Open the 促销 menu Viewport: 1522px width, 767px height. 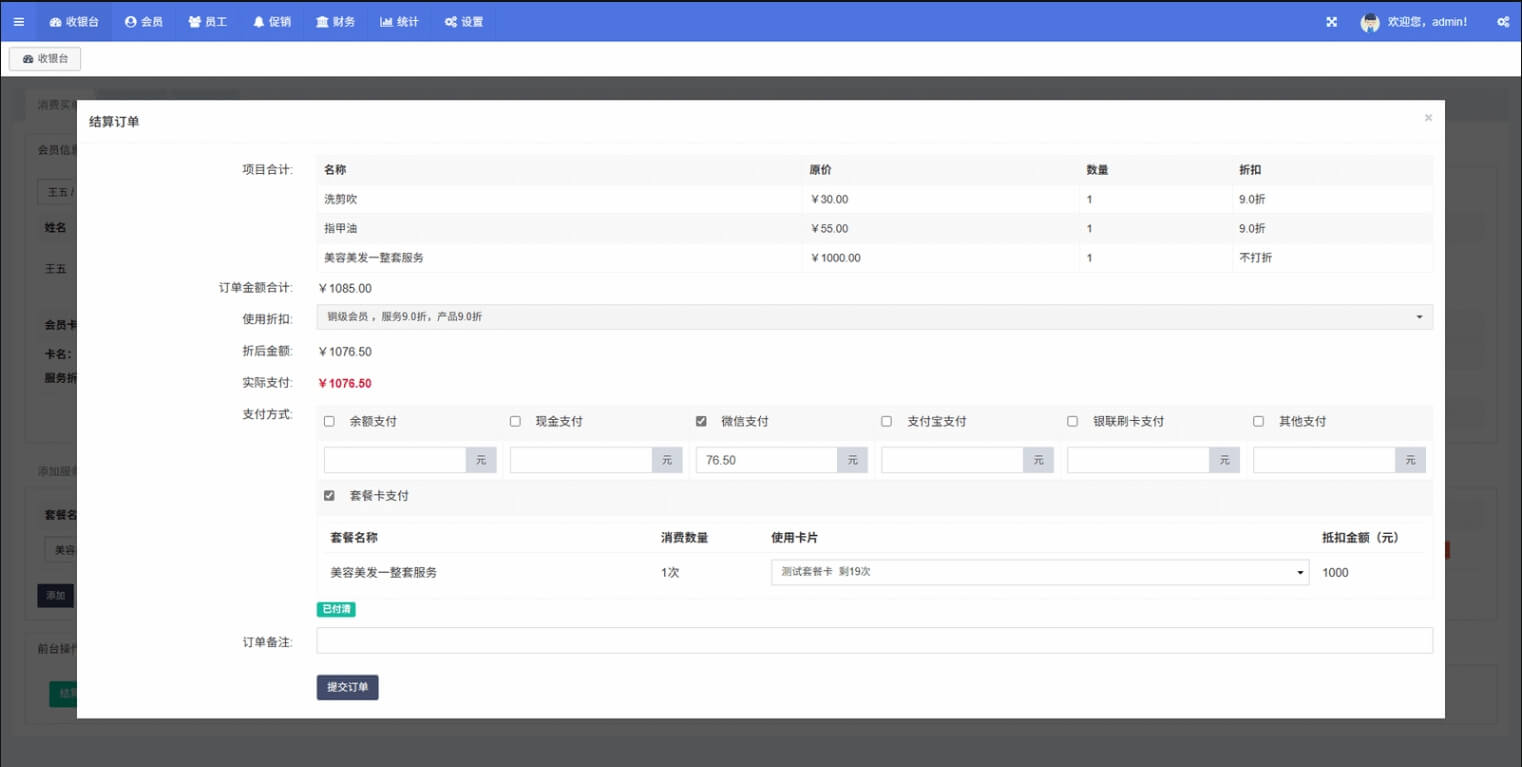click(272, 21)
